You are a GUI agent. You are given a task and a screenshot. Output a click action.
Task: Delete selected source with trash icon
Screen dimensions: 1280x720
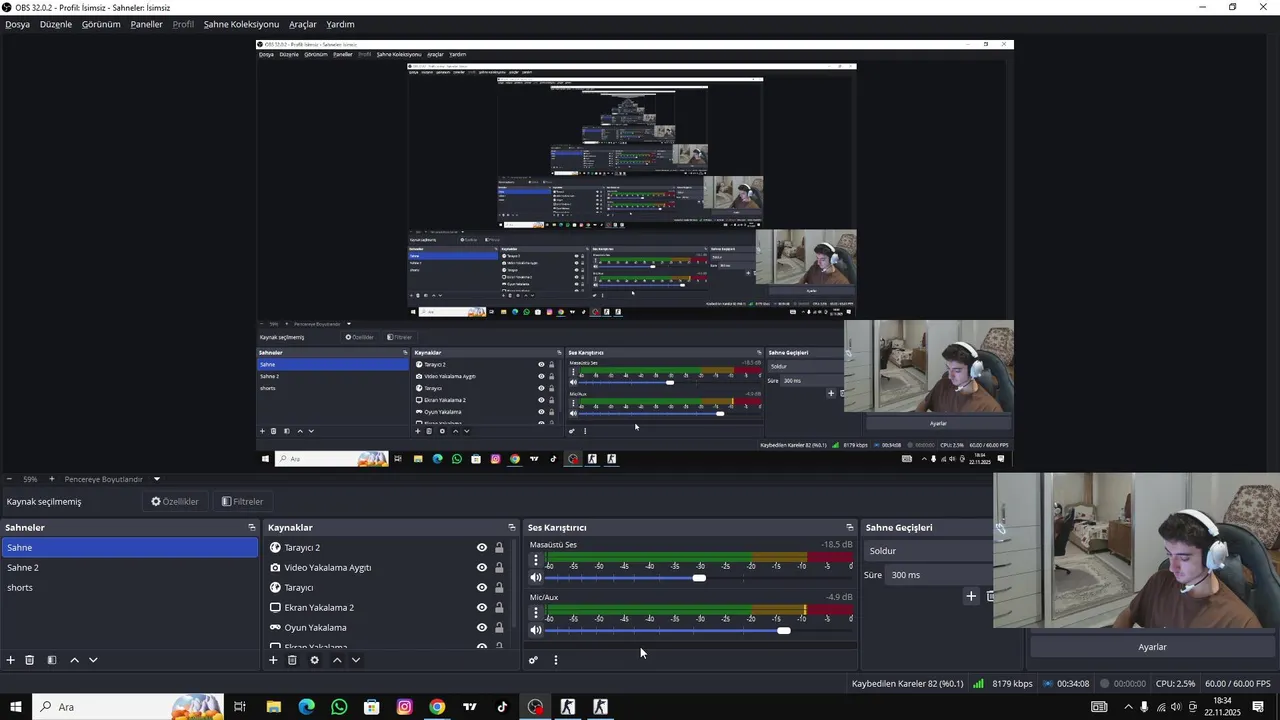pyautogui.click(x=292, y=660)
